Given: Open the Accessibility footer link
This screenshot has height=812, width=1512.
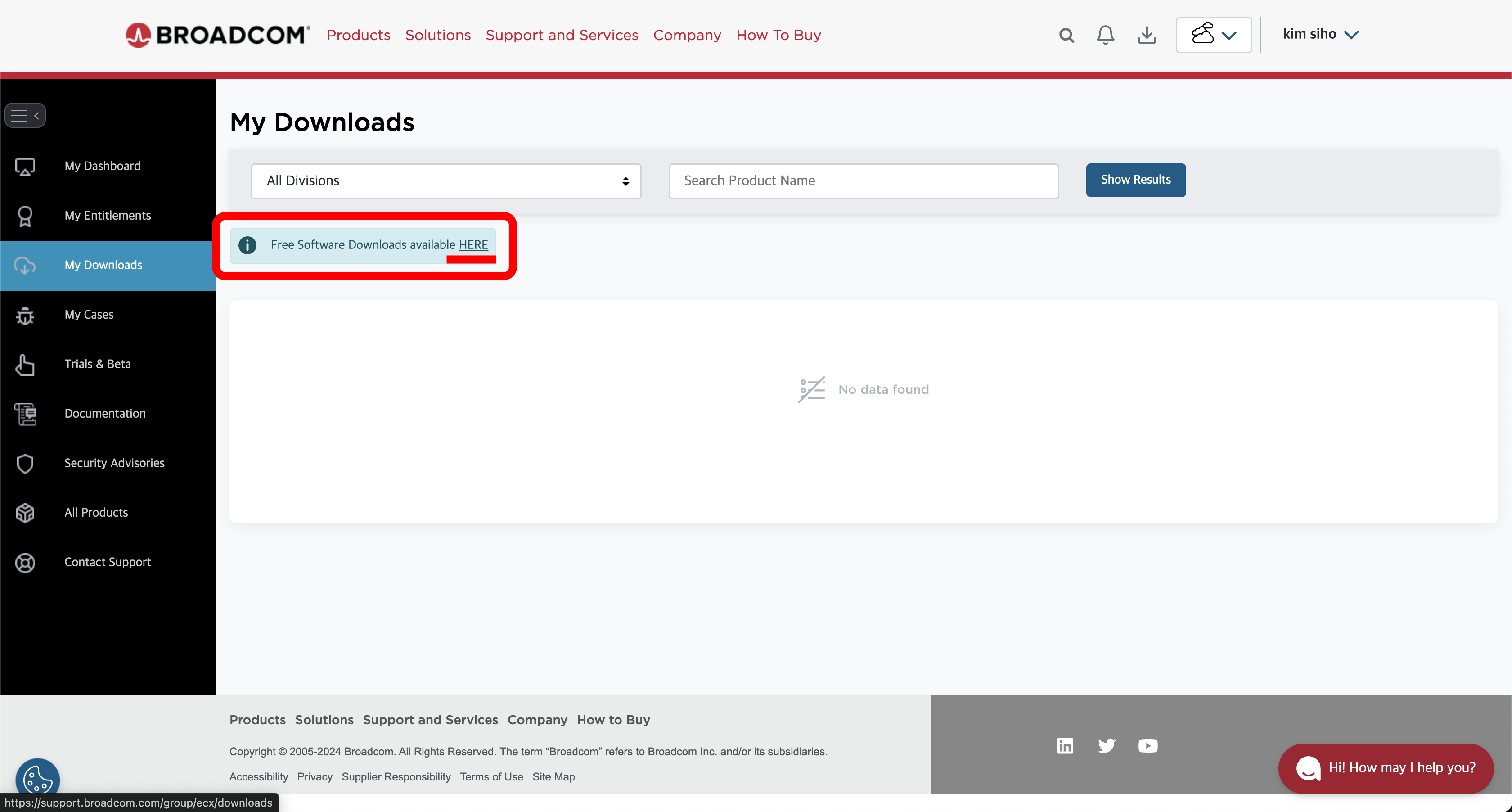Looking at the screenshot, I should (x=259, y=777).
